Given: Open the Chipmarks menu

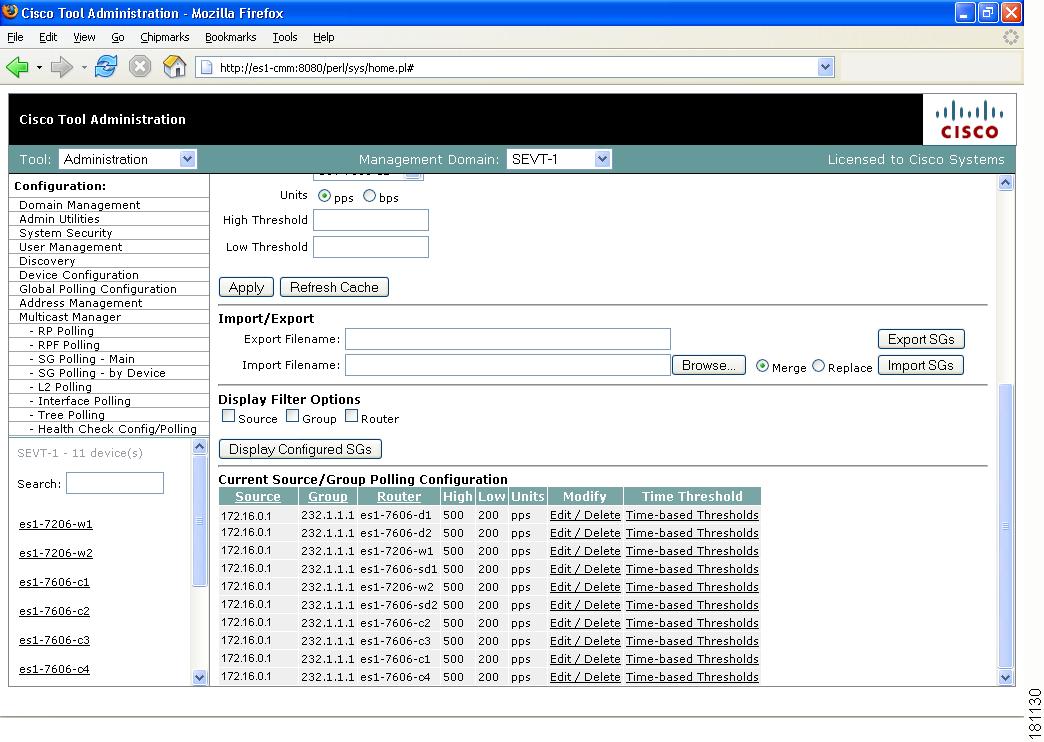Looking at the screenshot, I should 164,37.
